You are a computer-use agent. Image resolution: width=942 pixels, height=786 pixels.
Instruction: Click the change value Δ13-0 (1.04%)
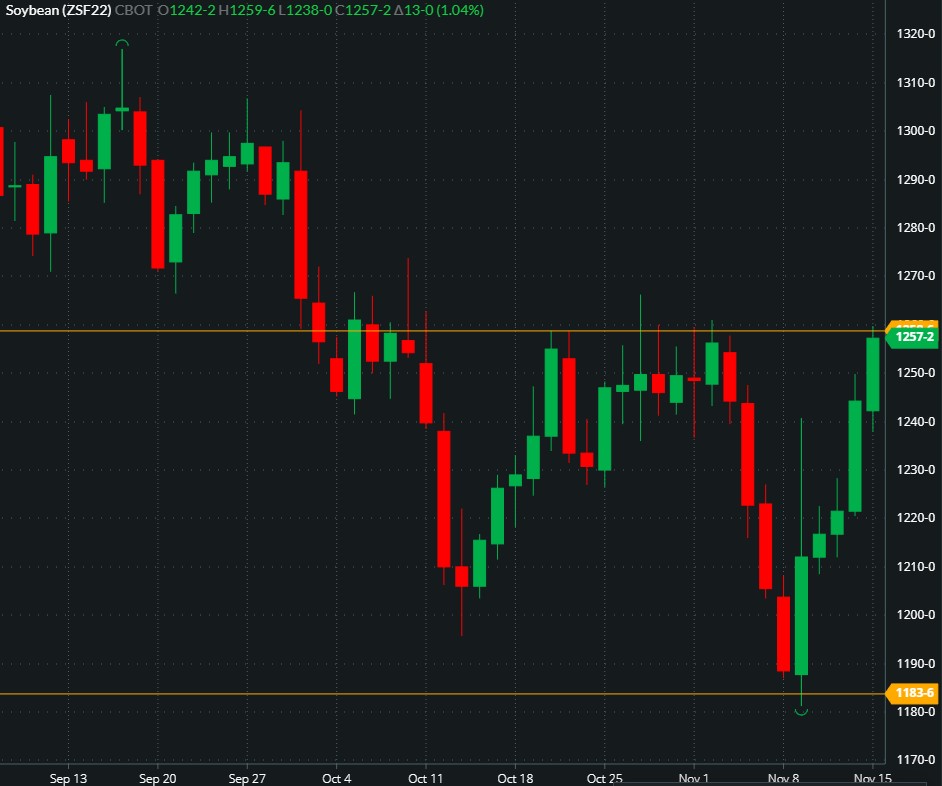[x=437, y=9]
